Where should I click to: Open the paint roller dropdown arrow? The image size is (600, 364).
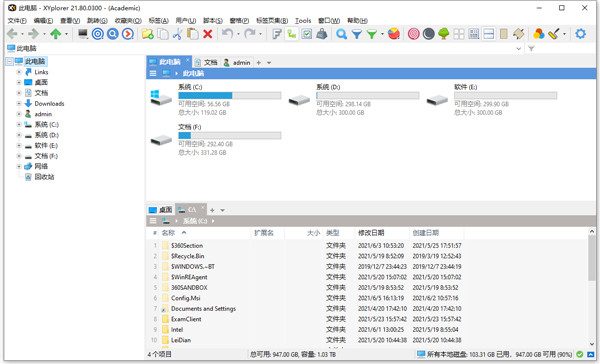pyautogui.click(x=564, y=34)
